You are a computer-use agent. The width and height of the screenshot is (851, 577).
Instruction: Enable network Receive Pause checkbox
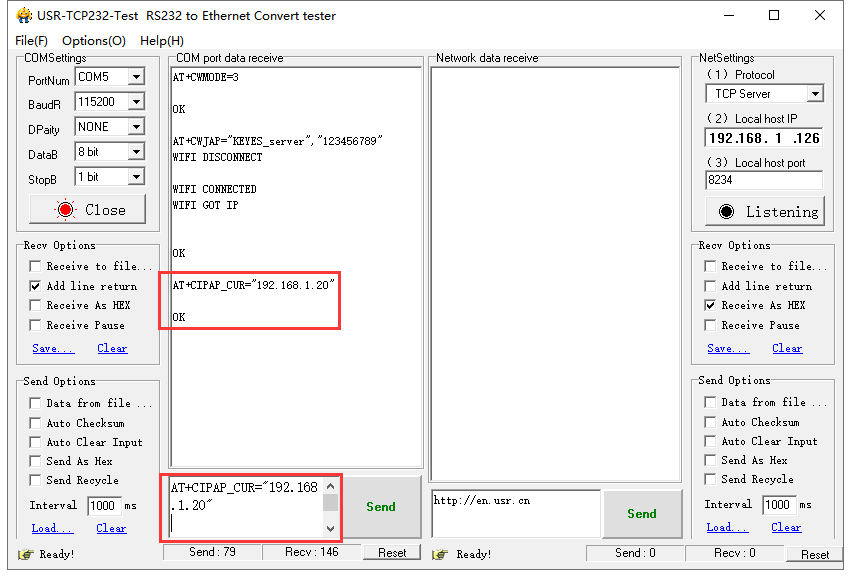[710, 325]
